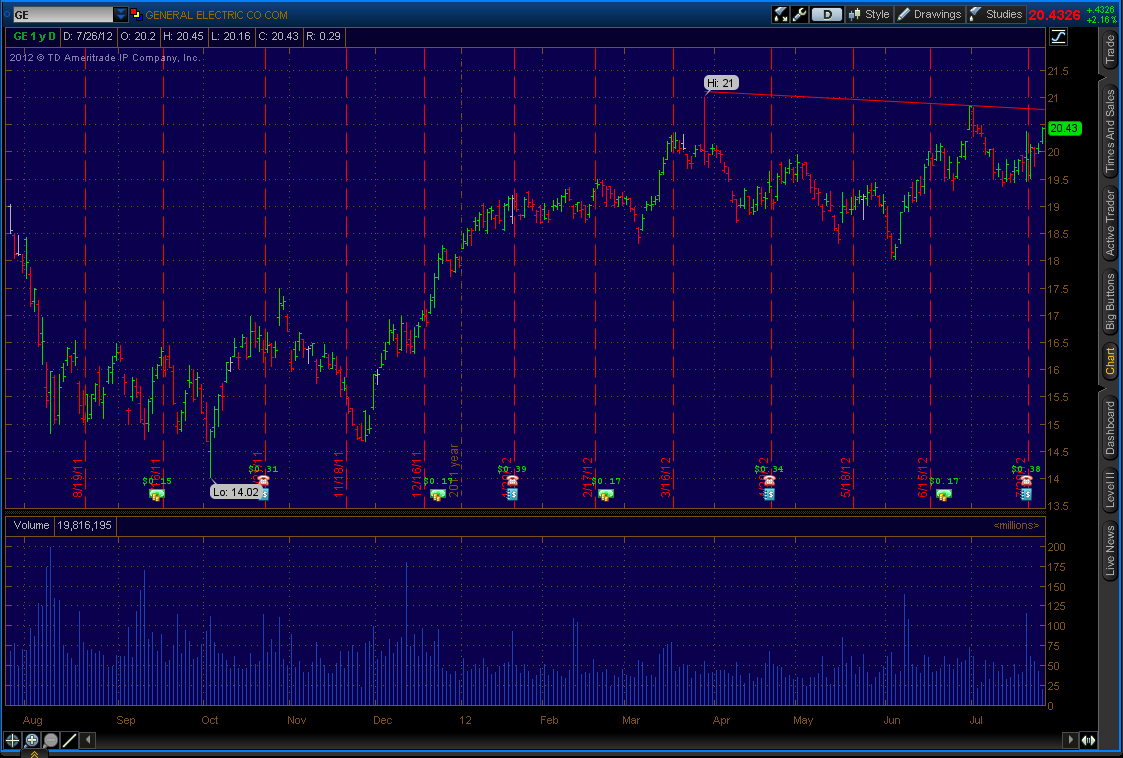Viewport: 1123px width, 758px height.
Task: Select the crosshair pan tool icon
Action: coord(12,740)
